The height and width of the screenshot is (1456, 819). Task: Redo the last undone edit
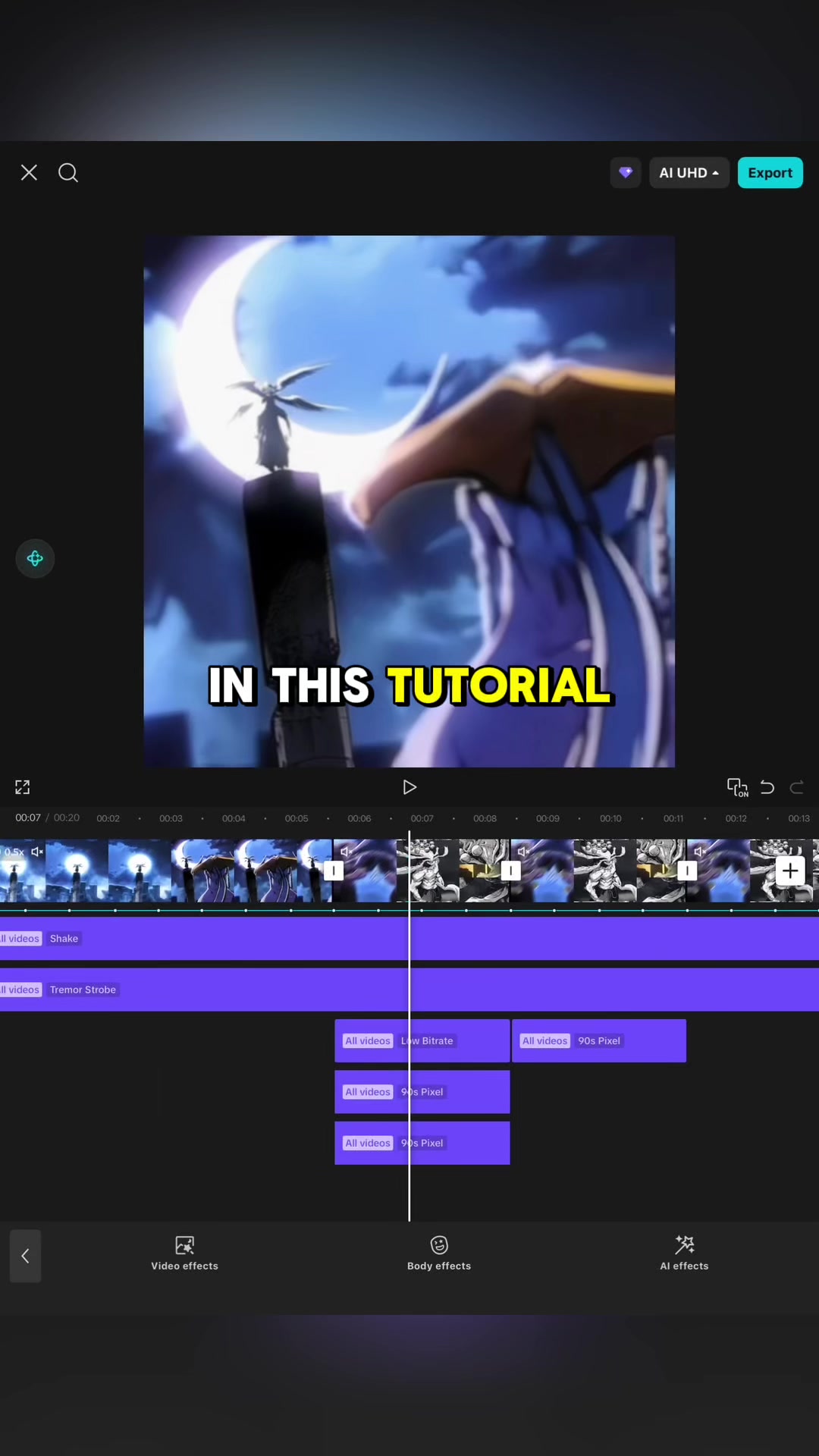pos(796,787)
